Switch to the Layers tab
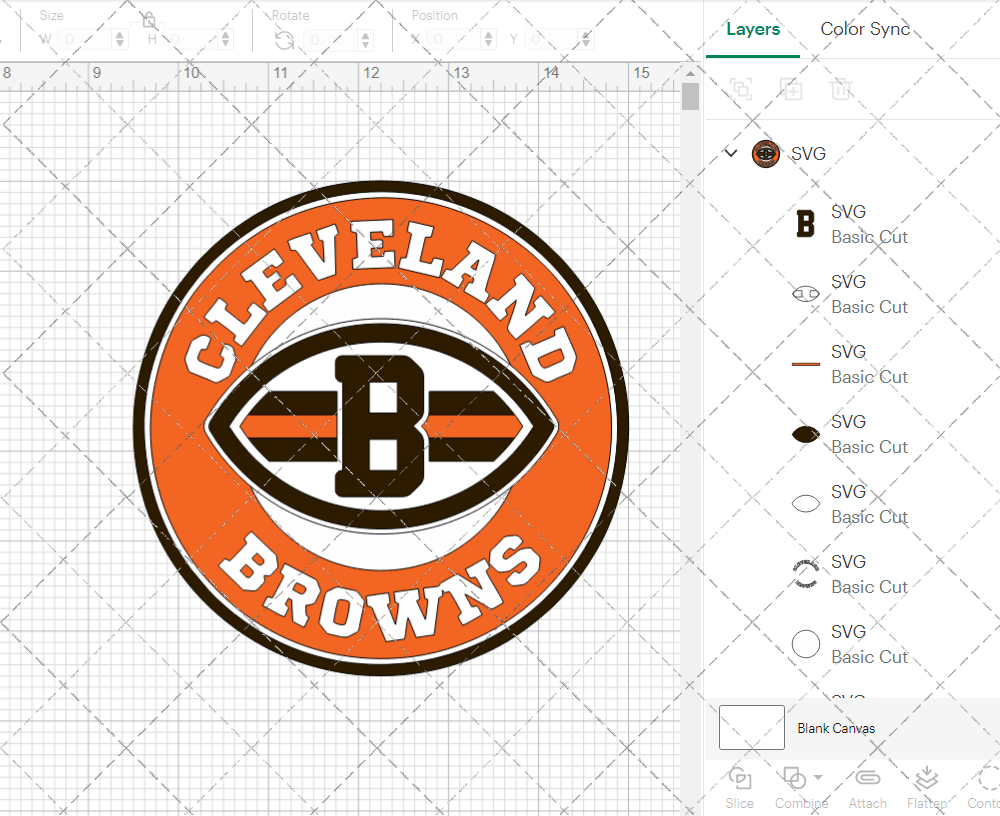This screenshot has height=816, width=1000. [753, 29]
